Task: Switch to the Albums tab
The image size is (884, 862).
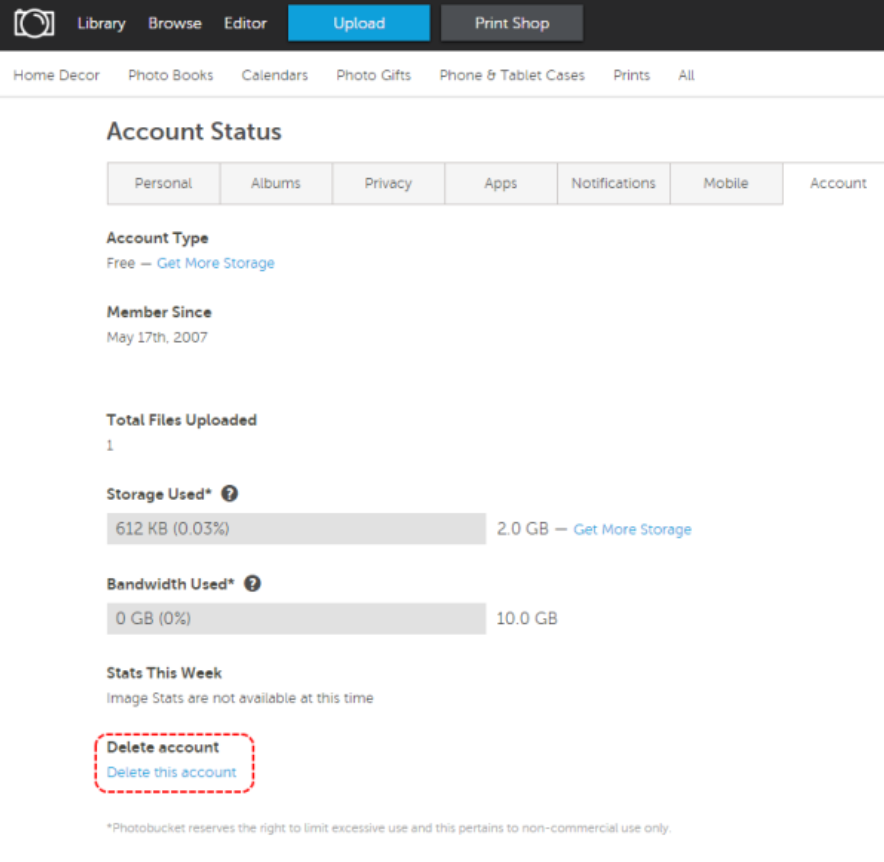Action: 276,183
